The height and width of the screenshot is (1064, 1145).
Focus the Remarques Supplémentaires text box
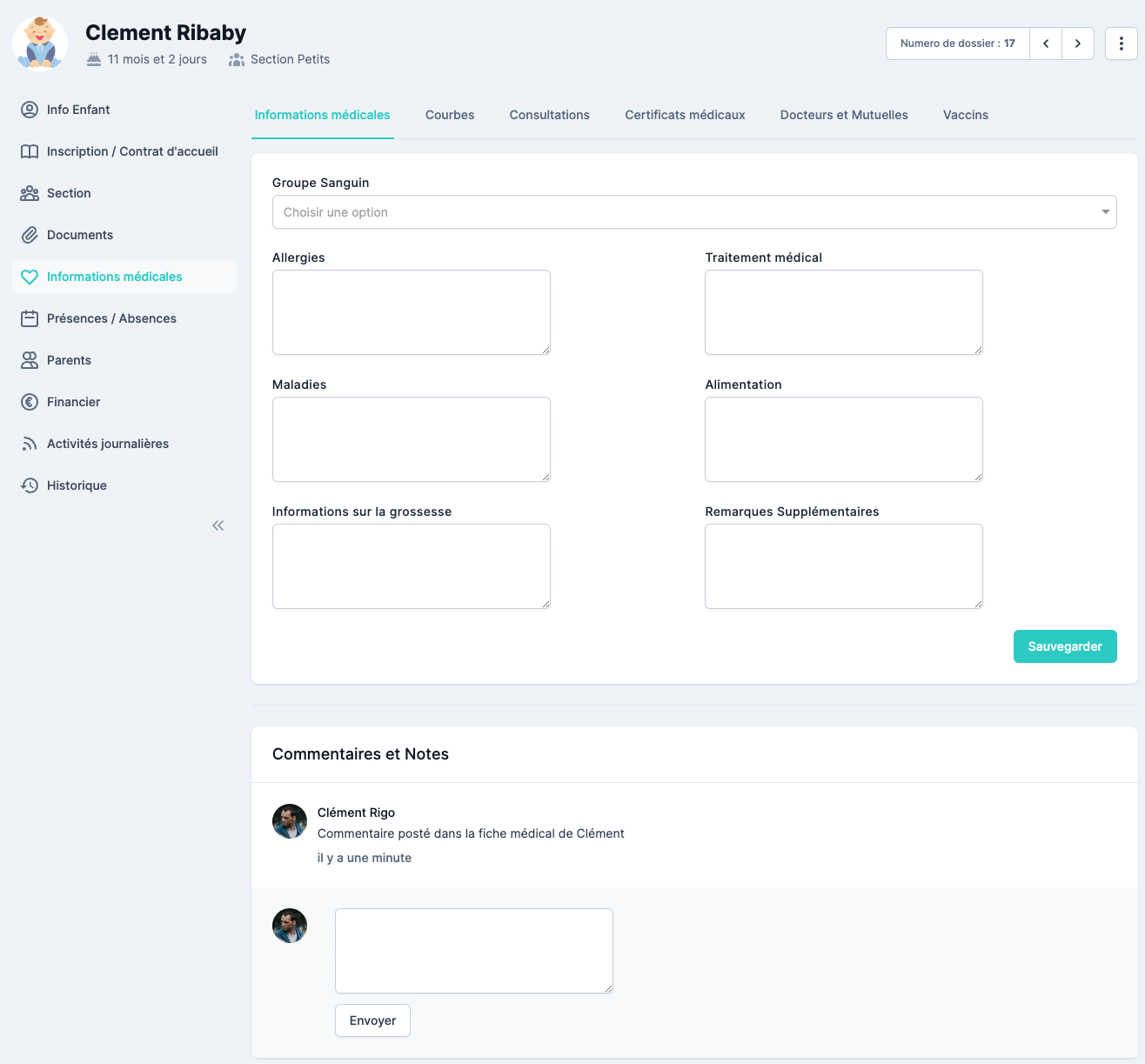[x=843, y=566]
